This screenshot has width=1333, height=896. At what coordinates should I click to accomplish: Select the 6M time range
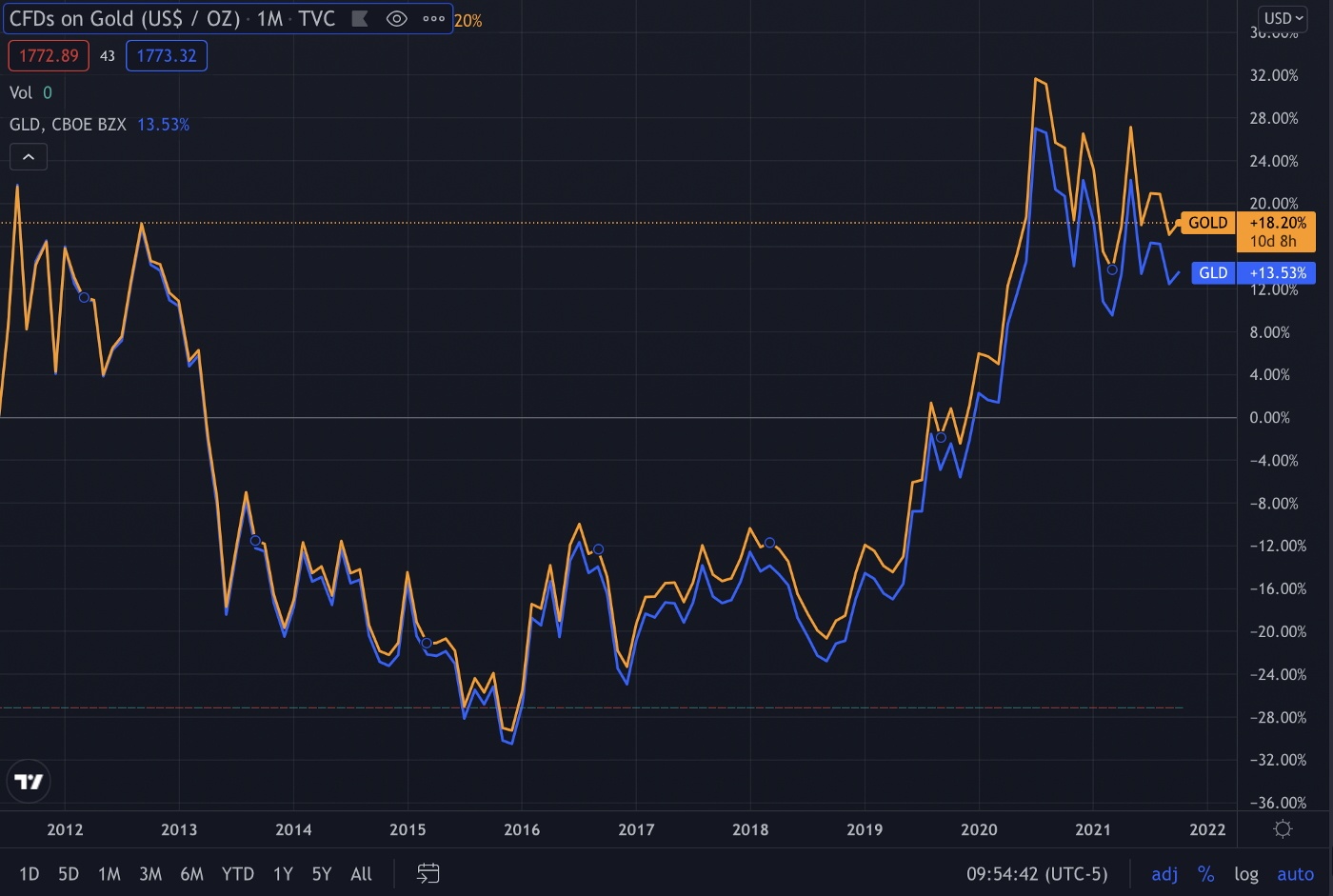[x=192, y=873]
